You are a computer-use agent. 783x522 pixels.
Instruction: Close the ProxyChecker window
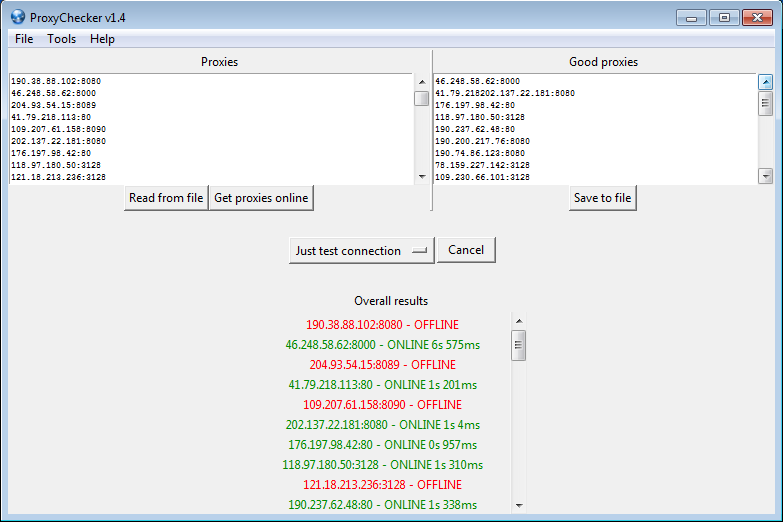click(x=757, y=17)
